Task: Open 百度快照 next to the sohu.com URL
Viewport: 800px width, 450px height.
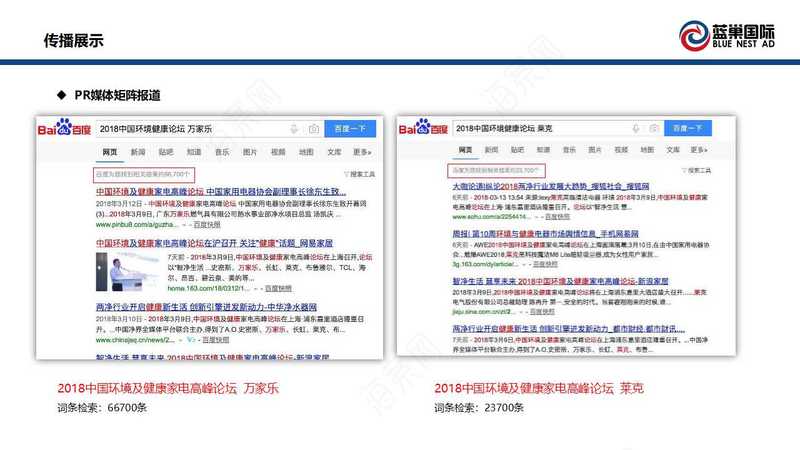Action: (x=558, y=217)
